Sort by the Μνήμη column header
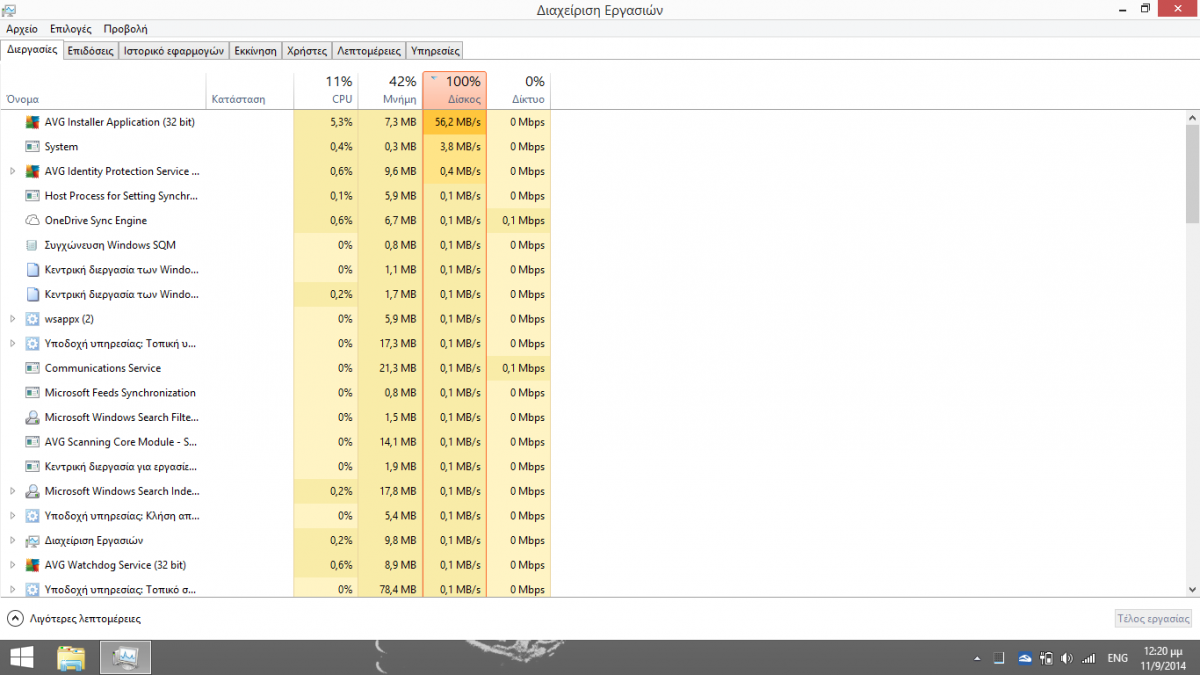 (390, 90)
